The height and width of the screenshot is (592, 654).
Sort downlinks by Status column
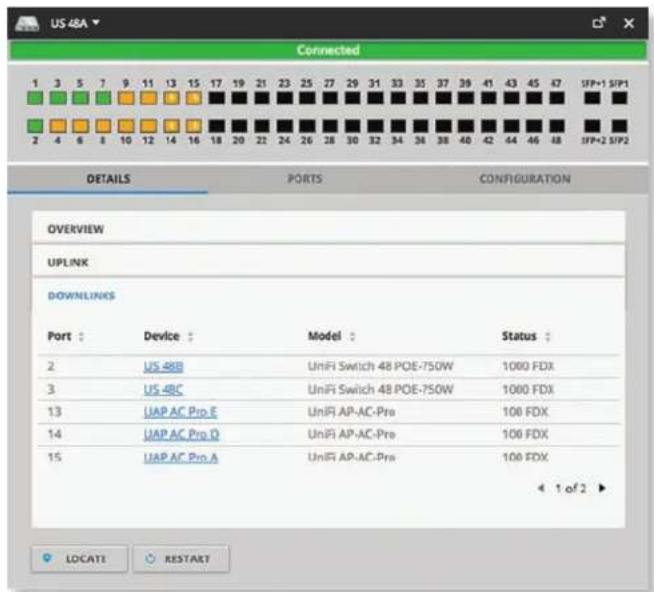point(526,336)
